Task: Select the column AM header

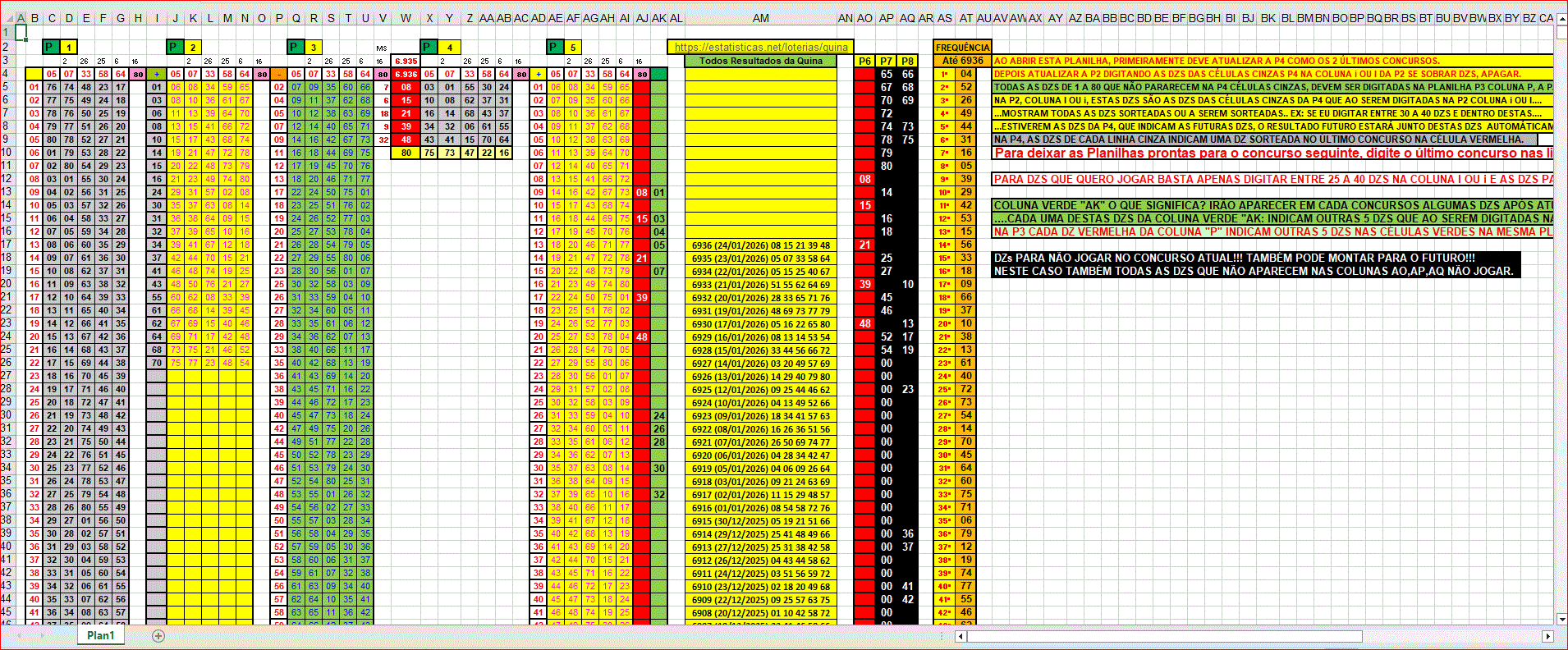Action: click(760, 18)
